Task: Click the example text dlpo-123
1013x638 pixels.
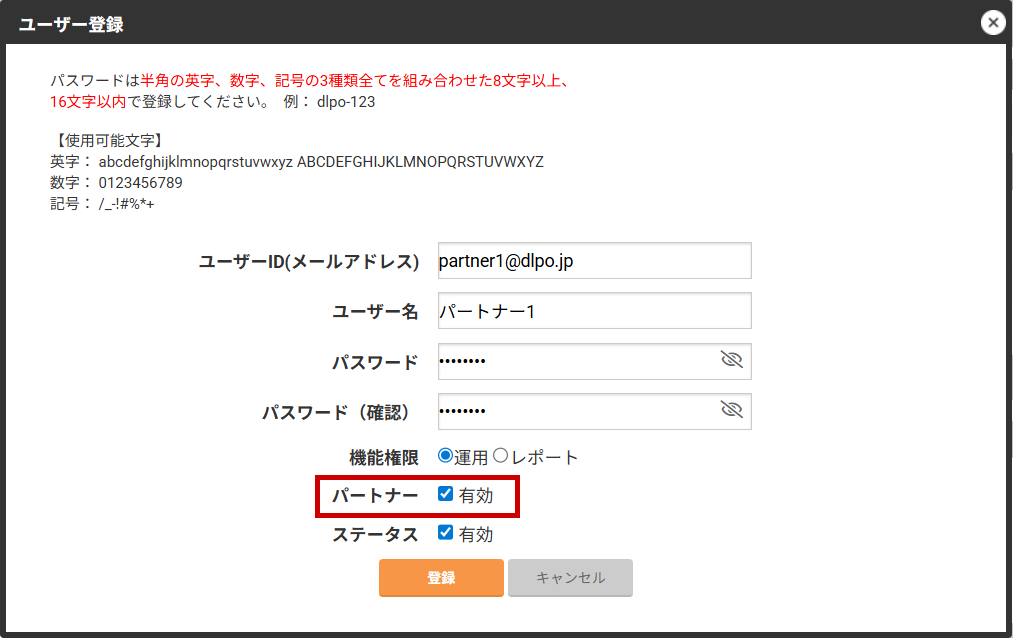Action: click(346, 102)
